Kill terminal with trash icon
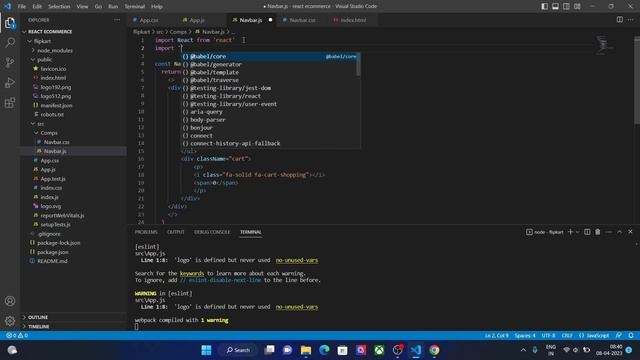The image size is (640, 360). pos(598,232)
